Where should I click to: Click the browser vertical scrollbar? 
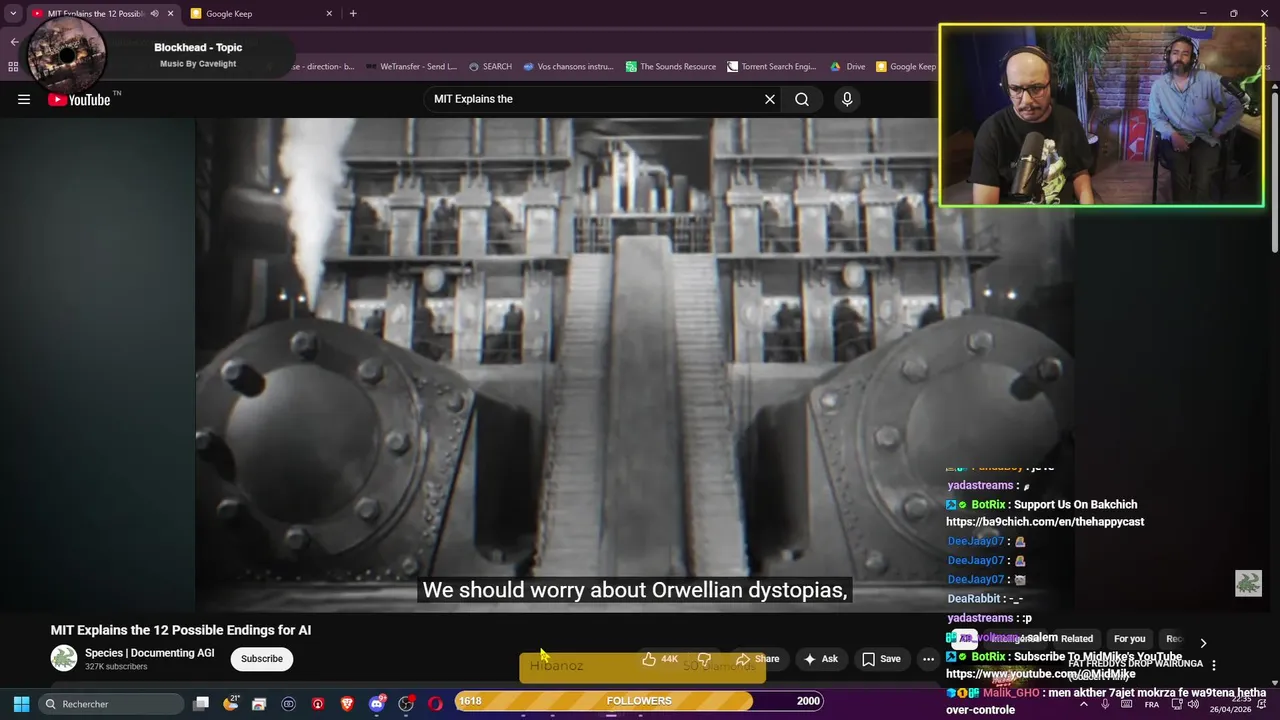(1275, 170)
